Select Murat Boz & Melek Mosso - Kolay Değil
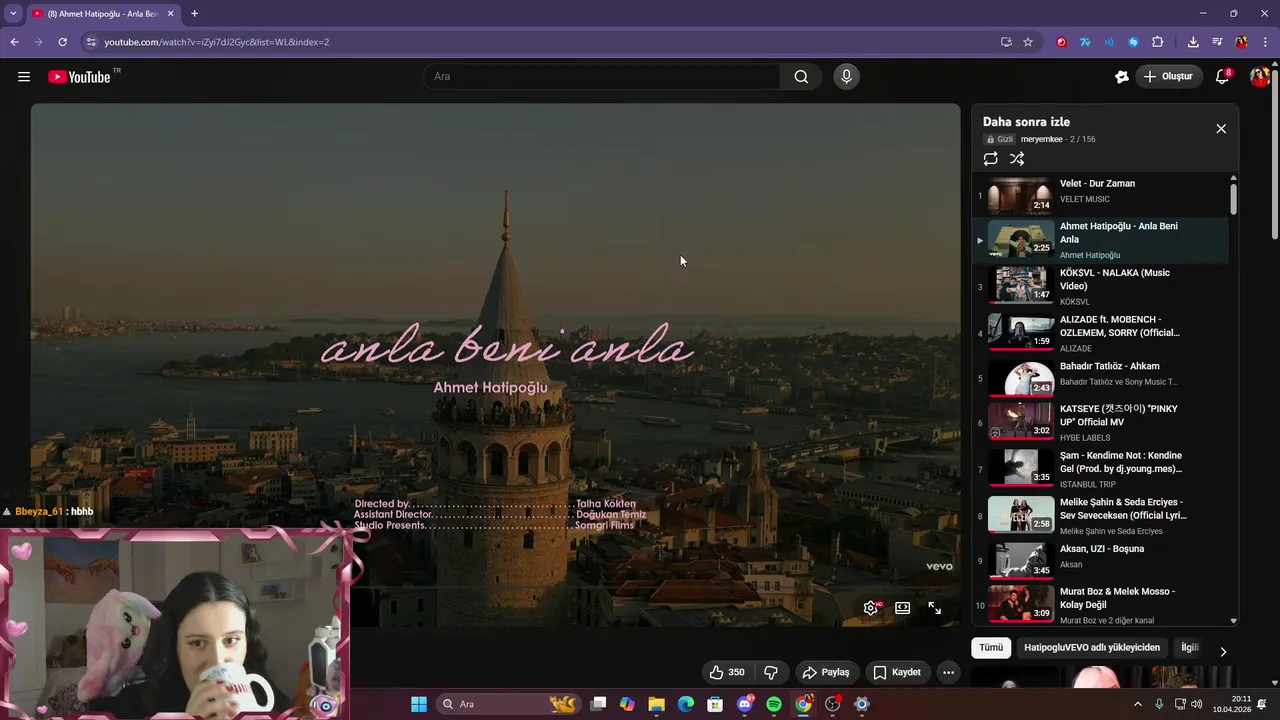Screen dimensions: 1280x720 click(1100, 604)
